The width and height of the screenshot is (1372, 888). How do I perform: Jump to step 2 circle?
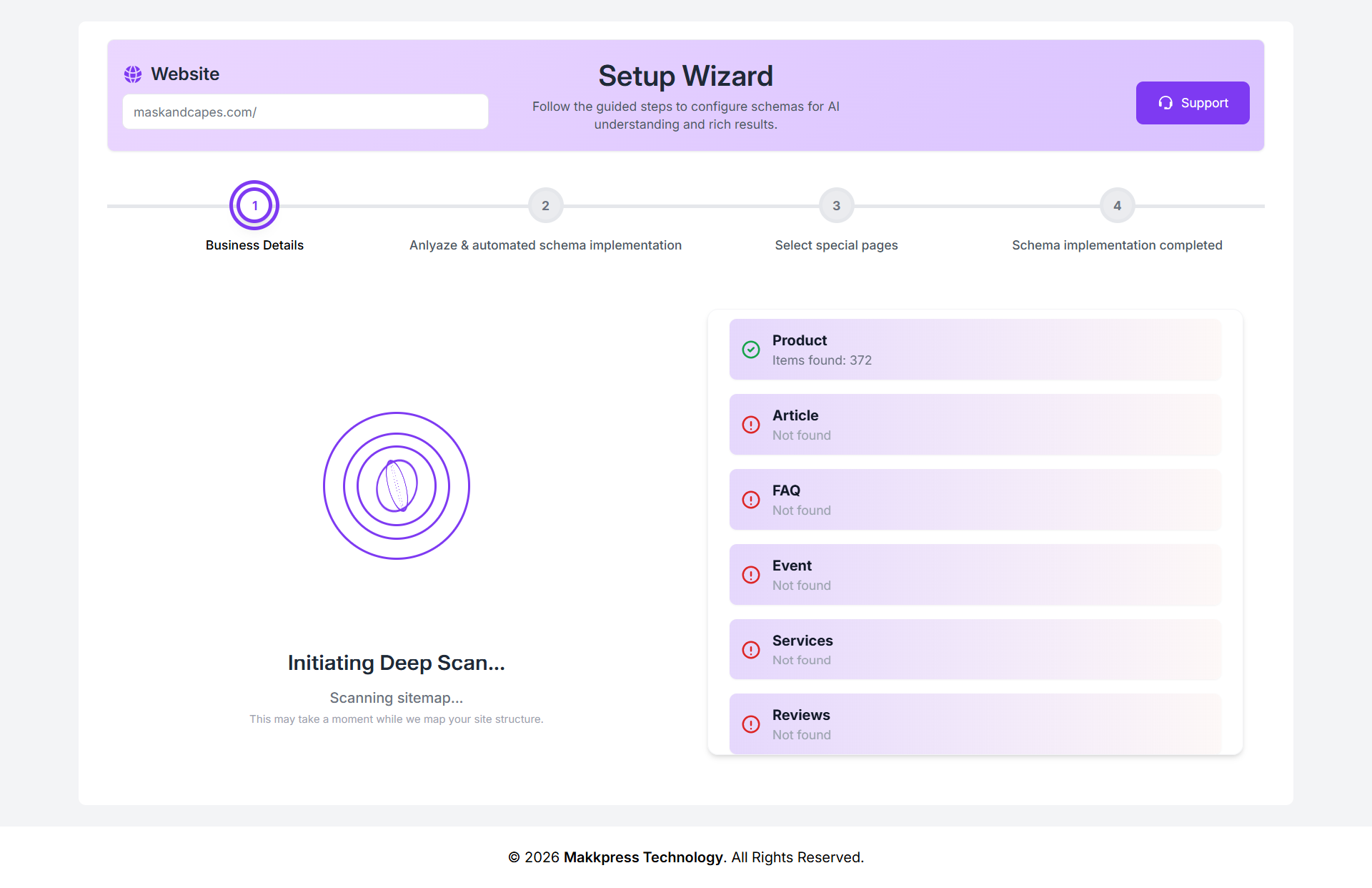click(545, 206)
